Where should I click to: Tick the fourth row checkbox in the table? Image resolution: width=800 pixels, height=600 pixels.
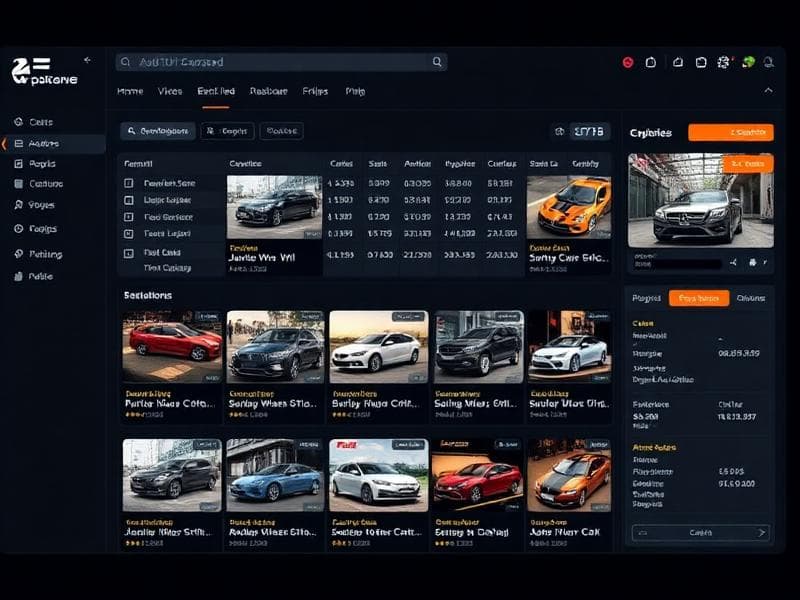click(x=129, y=234)
